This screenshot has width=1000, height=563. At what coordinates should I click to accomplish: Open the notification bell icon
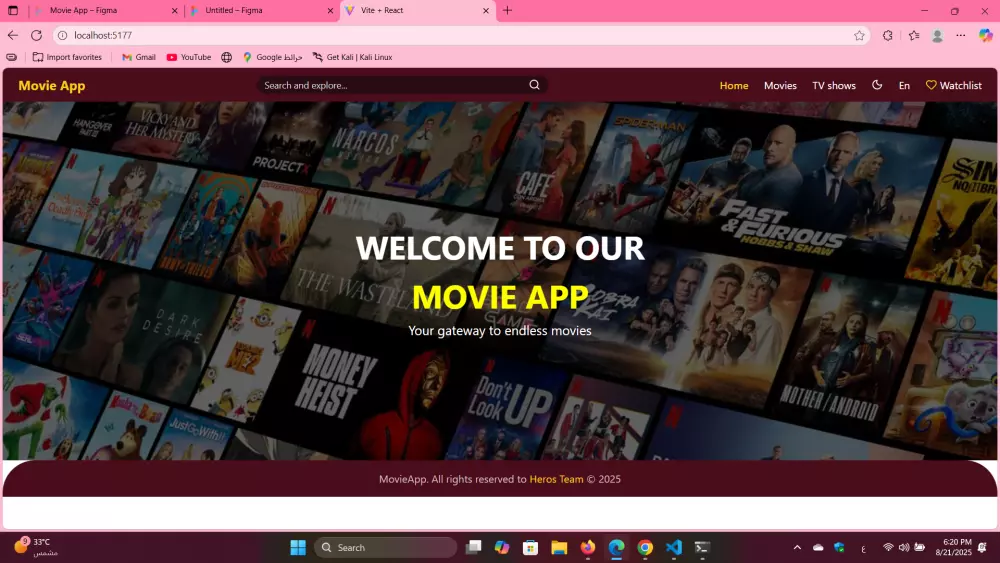coord(983,547)
